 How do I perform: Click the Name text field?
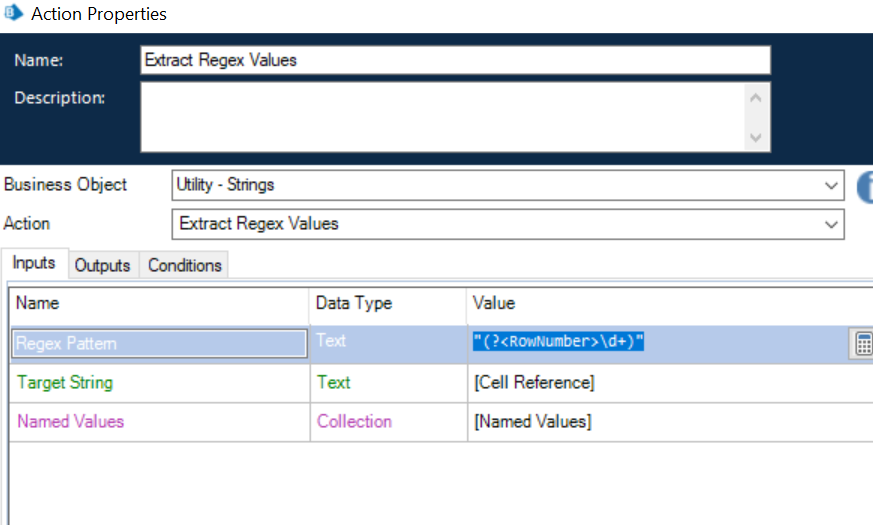tap(455, 60)
